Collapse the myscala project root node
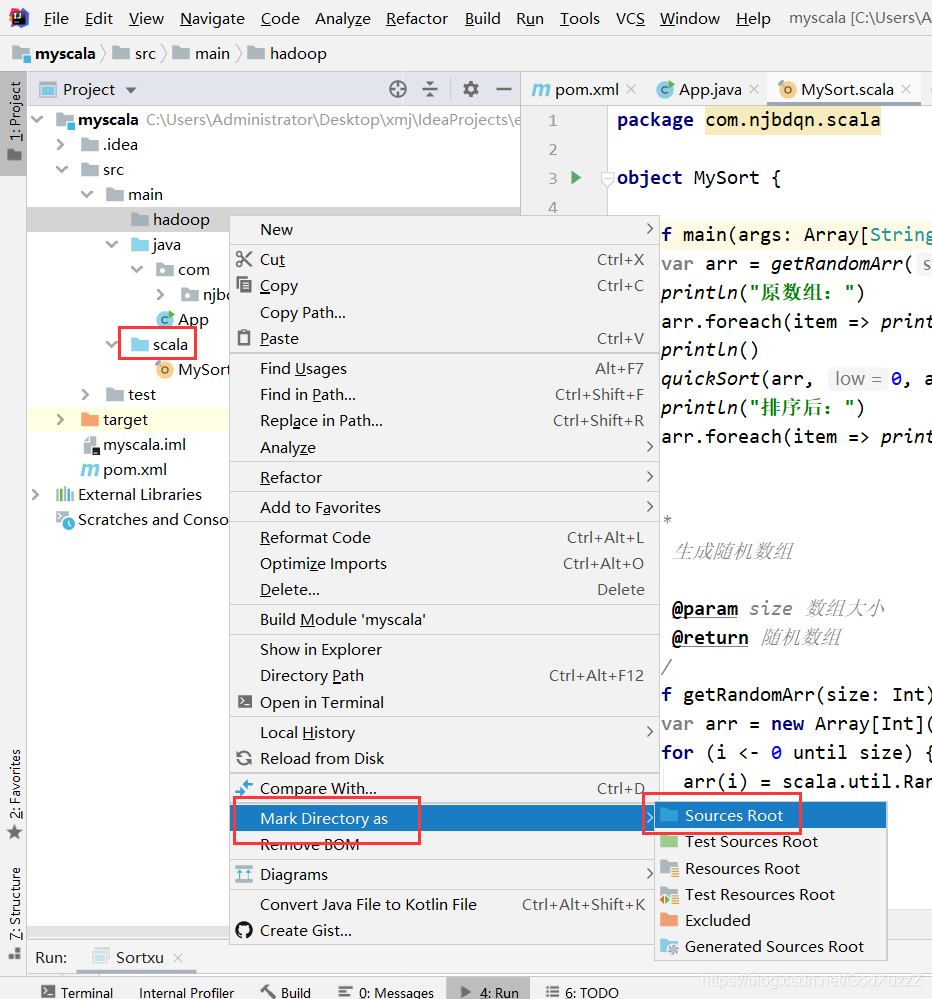This screenshot has width=932, height=999. 37,119
